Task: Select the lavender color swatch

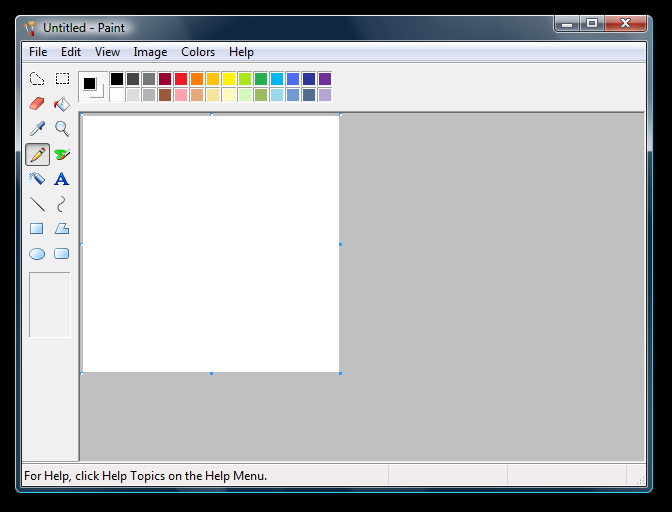Action: coord(325,95)
